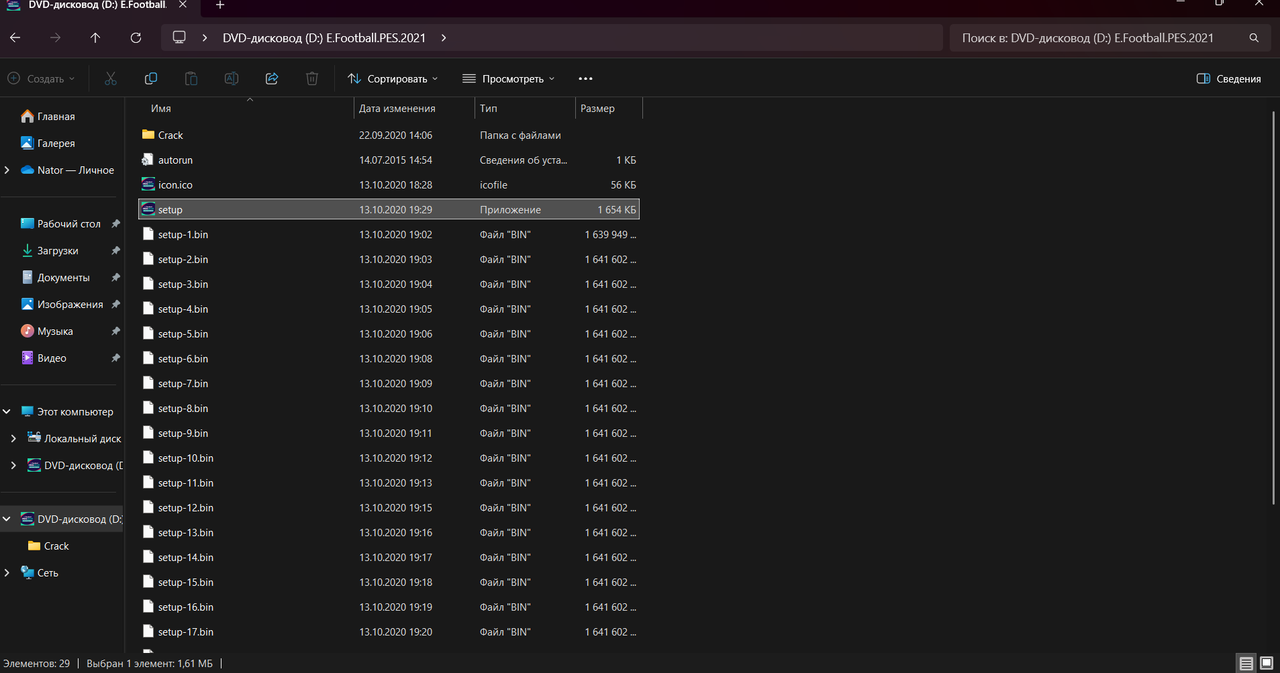Switch to details list view icon in status bar
This screenshot has height=673, width=1280.
click(x=1246, y=663)
